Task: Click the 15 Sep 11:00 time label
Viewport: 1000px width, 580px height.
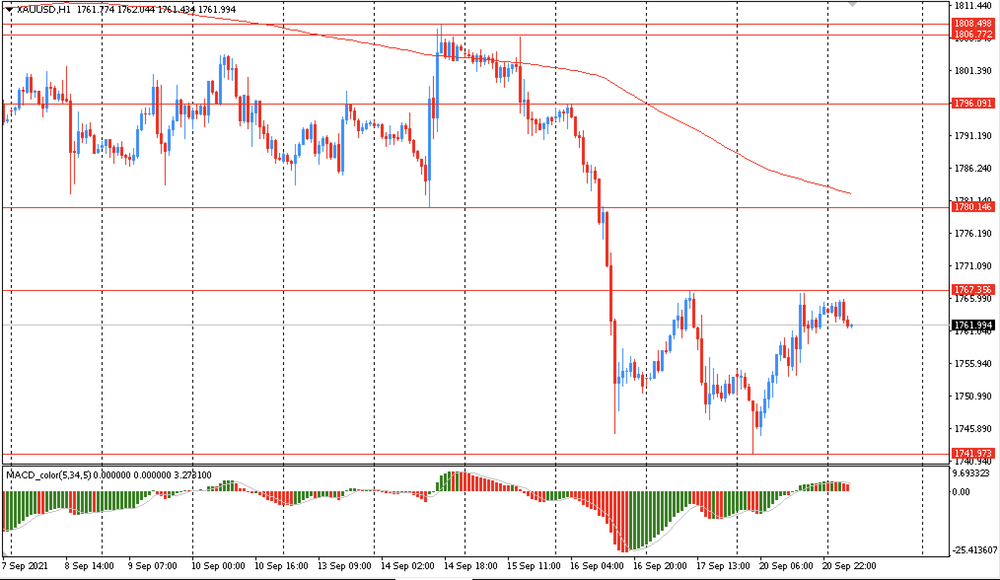Action: tap(534, 566)
